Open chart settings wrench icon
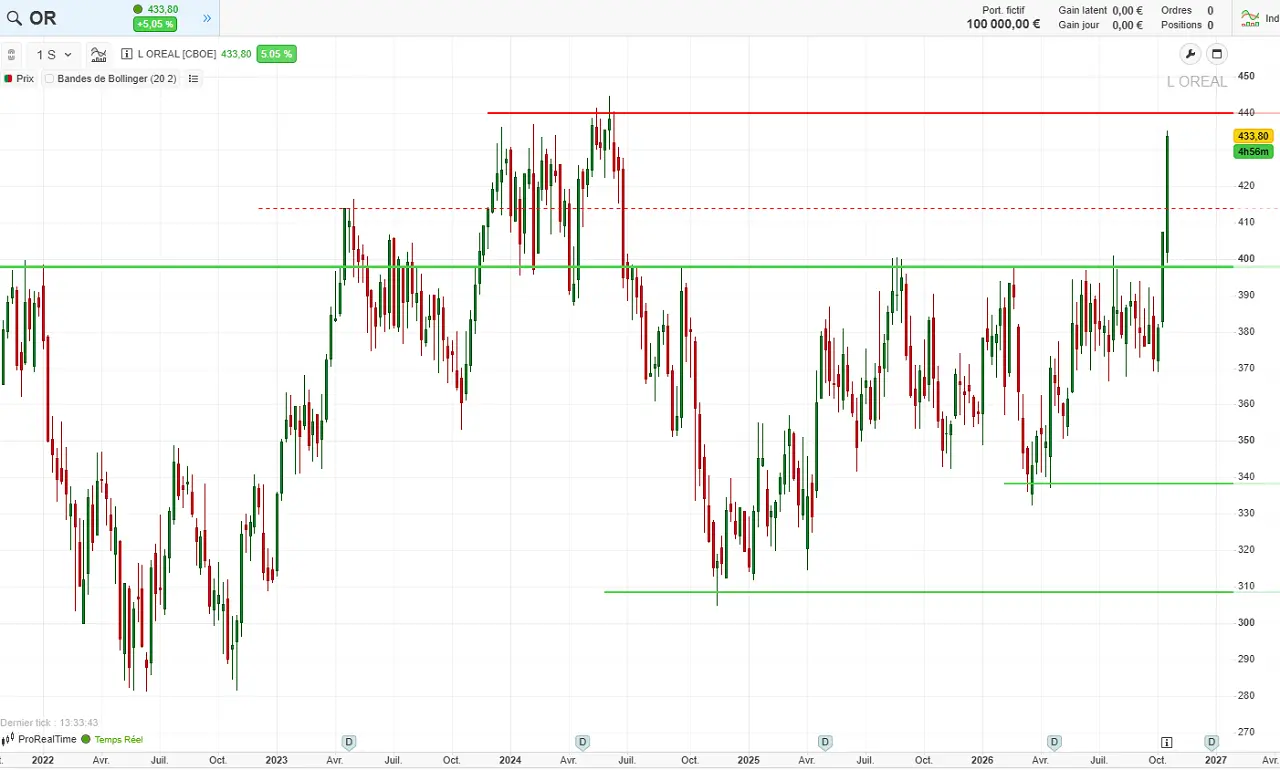The width and height of the screenshot is (1280, 770). (x=1190, y=54)
